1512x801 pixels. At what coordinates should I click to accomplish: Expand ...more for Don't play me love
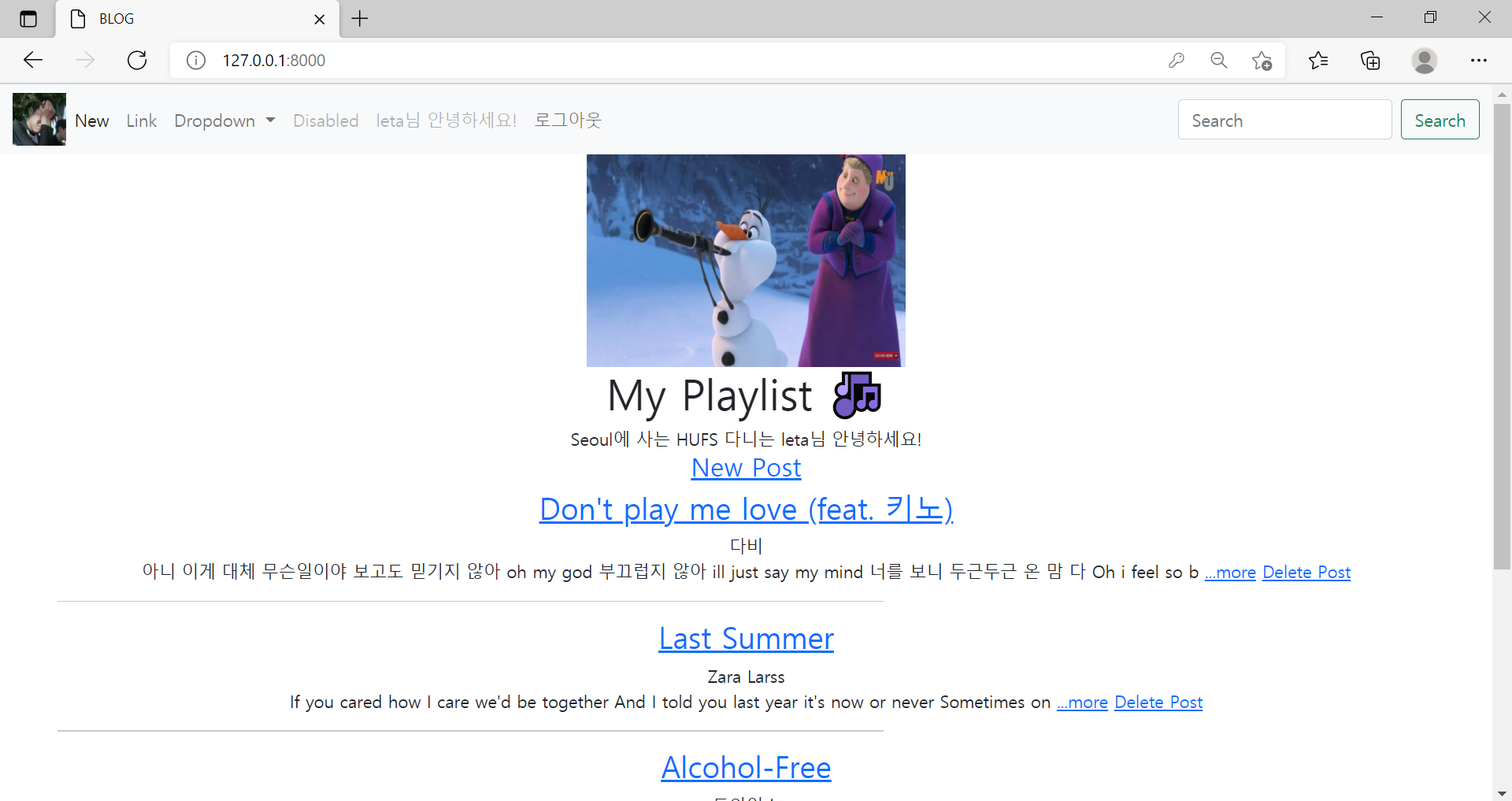point(1230,573)
